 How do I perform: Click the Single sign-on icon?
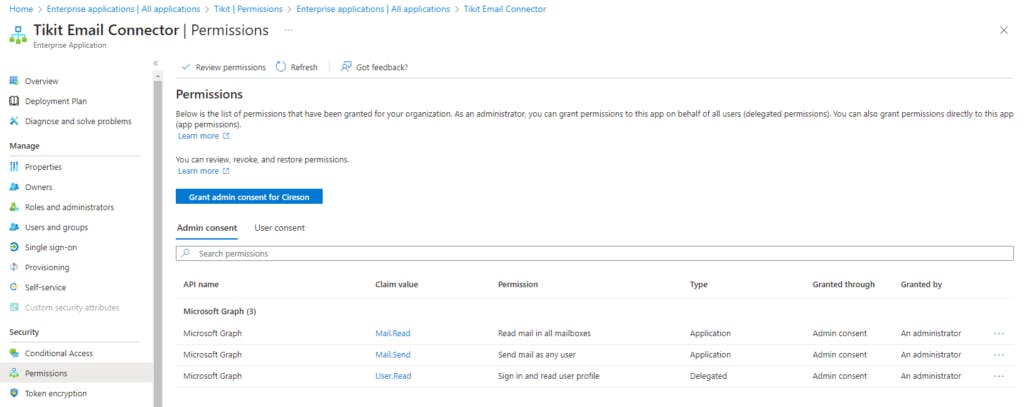(x=14, y=247)
